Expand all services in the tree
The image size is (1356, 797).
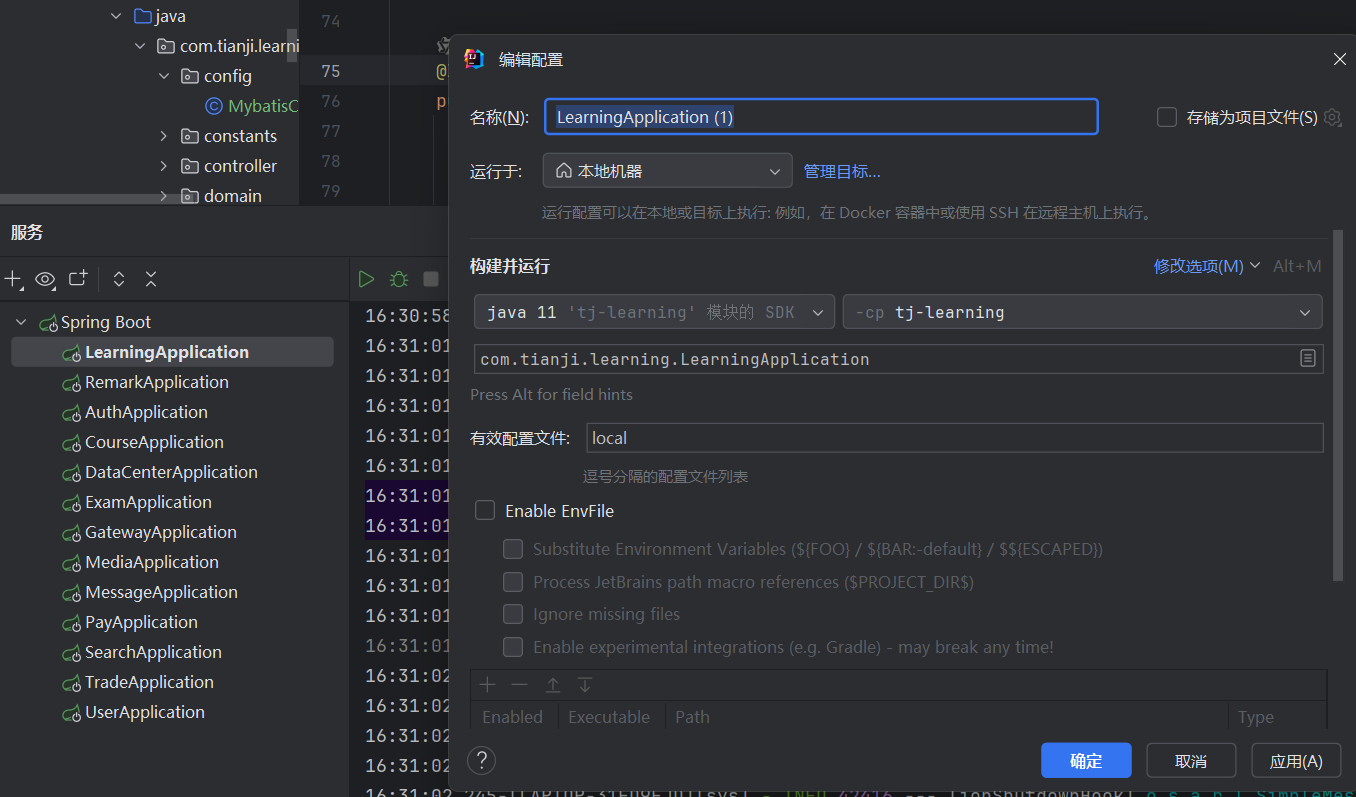pyautogui.click(x=119, y=279)
